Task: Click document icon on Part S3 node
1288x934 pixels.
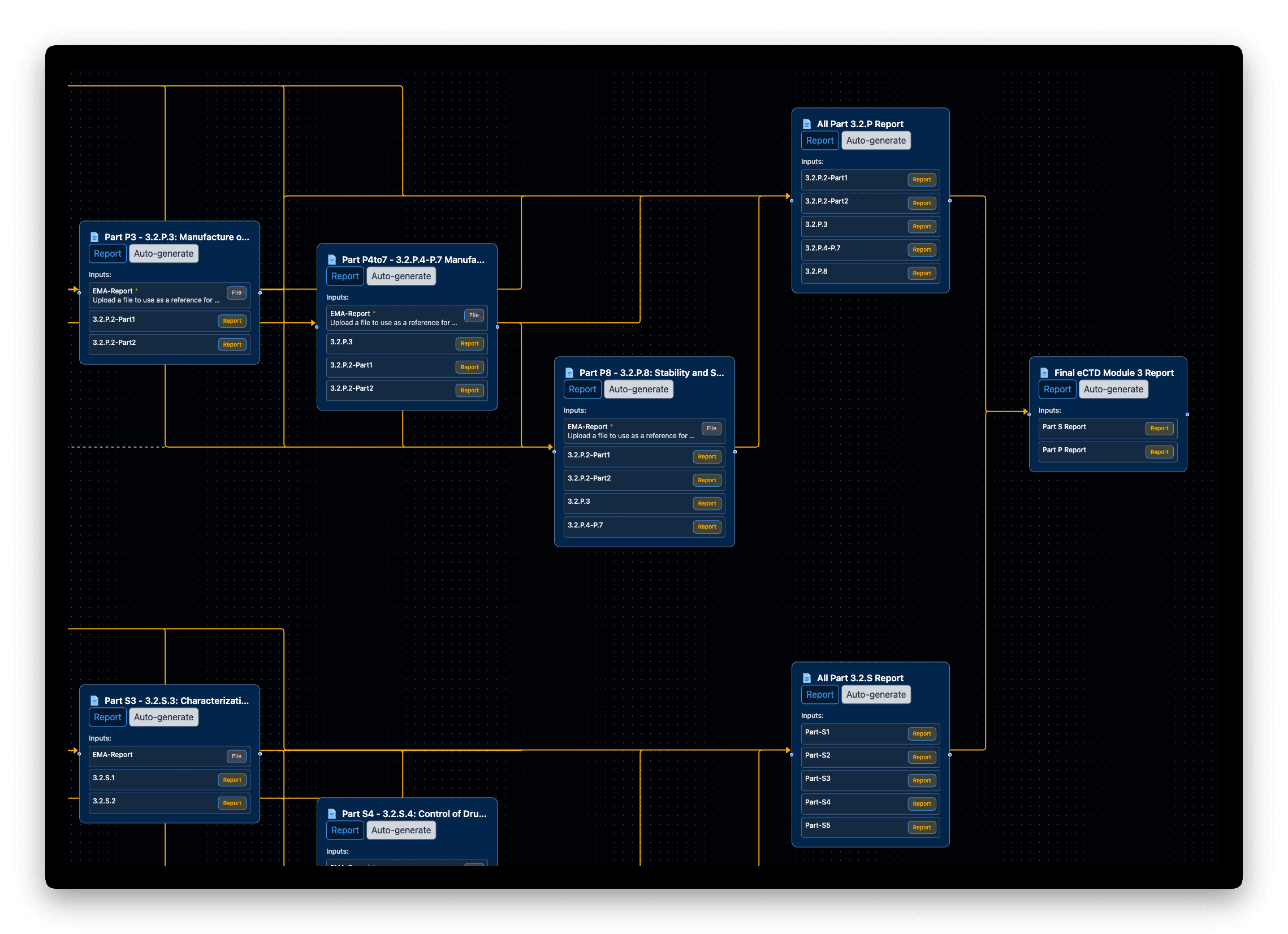Action: (94, 700)
